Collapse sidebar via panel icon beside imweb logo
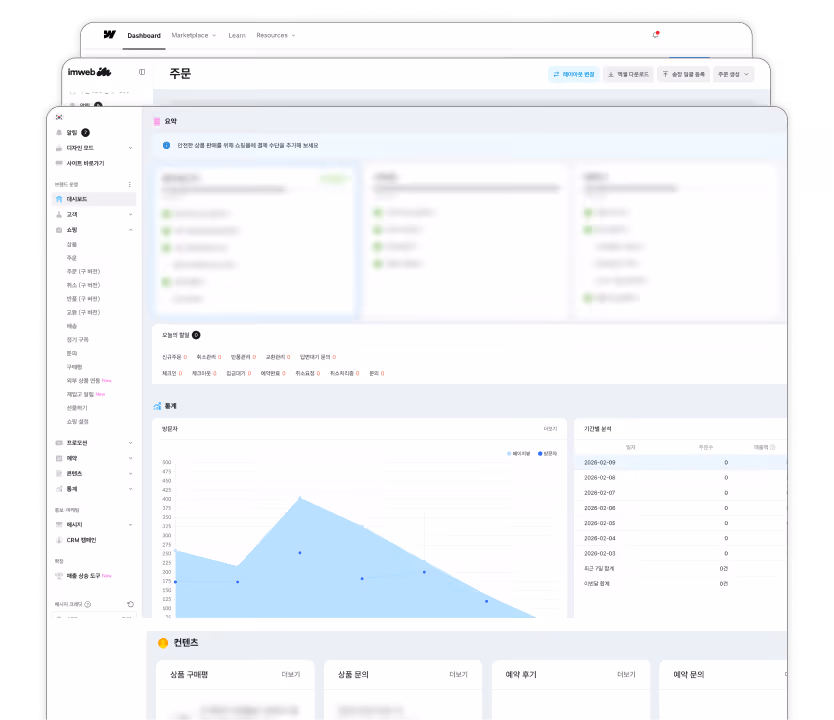The height and width of the screenshot is (720, 834). (142, 72)
